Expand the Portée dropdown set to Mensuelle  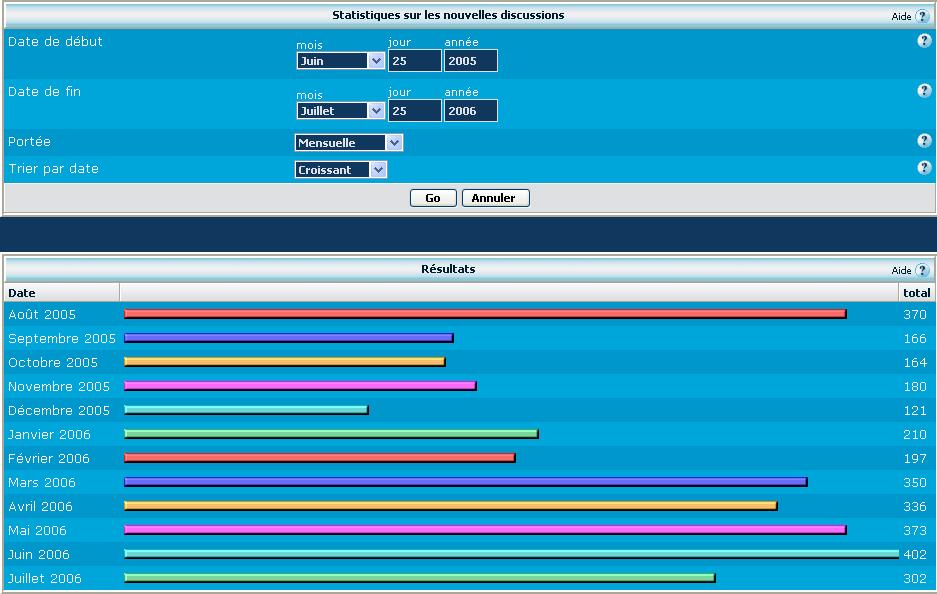pos(349,143)
